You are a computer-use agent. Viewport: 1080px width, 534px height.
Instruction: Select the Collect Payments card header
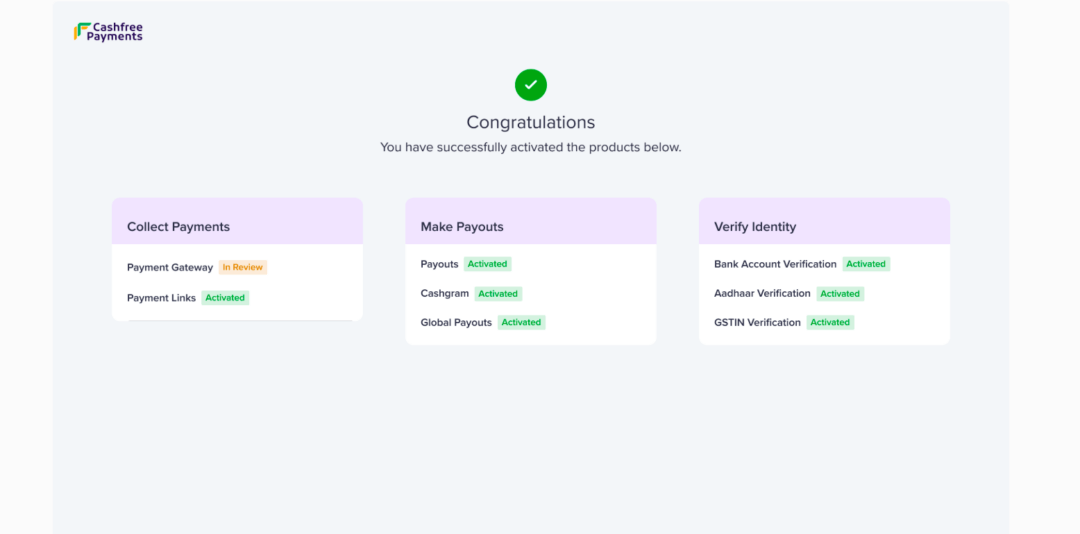178,227
